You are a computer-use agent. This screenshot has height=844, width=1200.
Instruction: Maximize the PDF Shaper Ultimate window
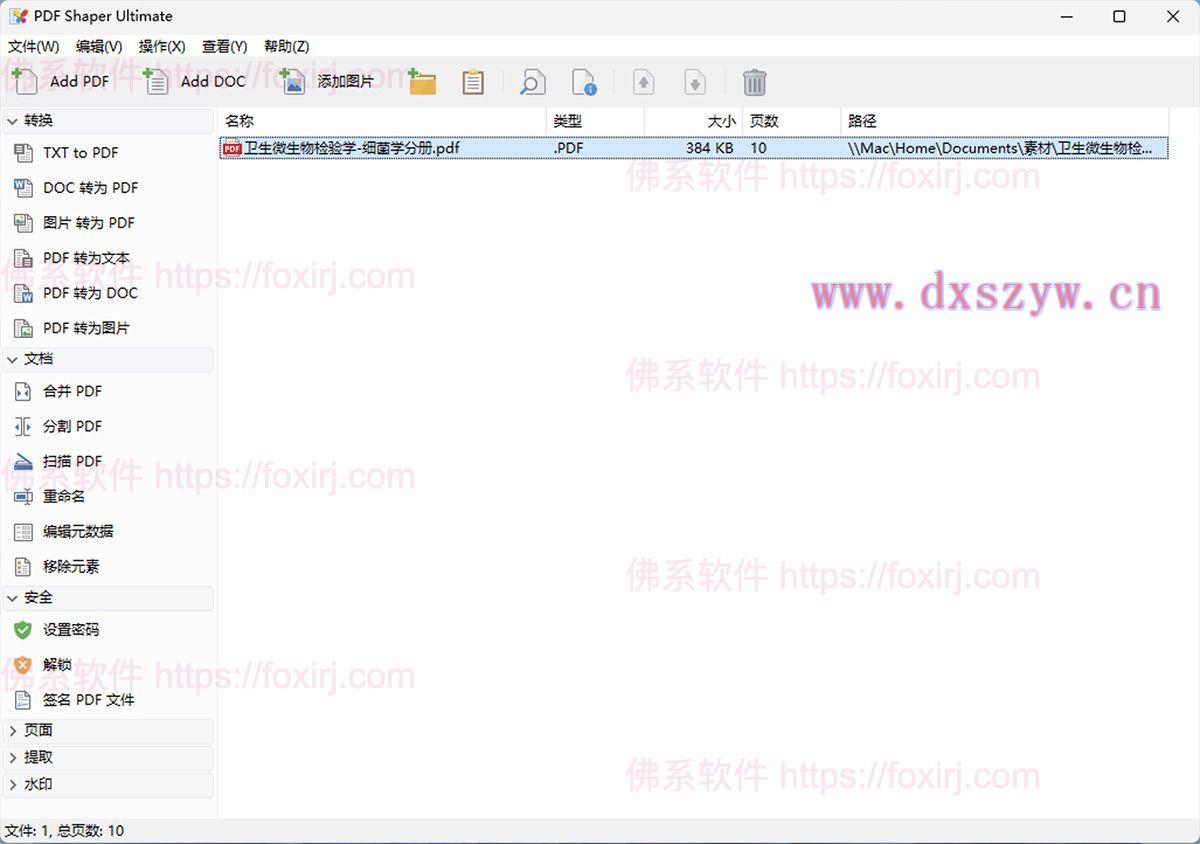(x=1119, y=16)
